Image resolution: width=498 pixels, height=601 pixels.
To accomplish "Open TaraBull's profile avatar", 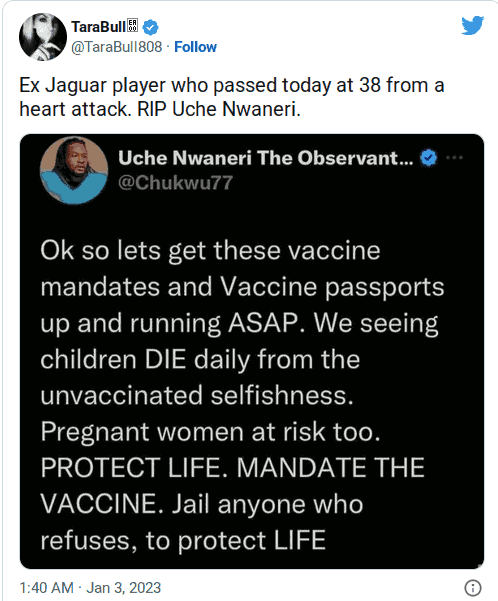I will (43, 37).
